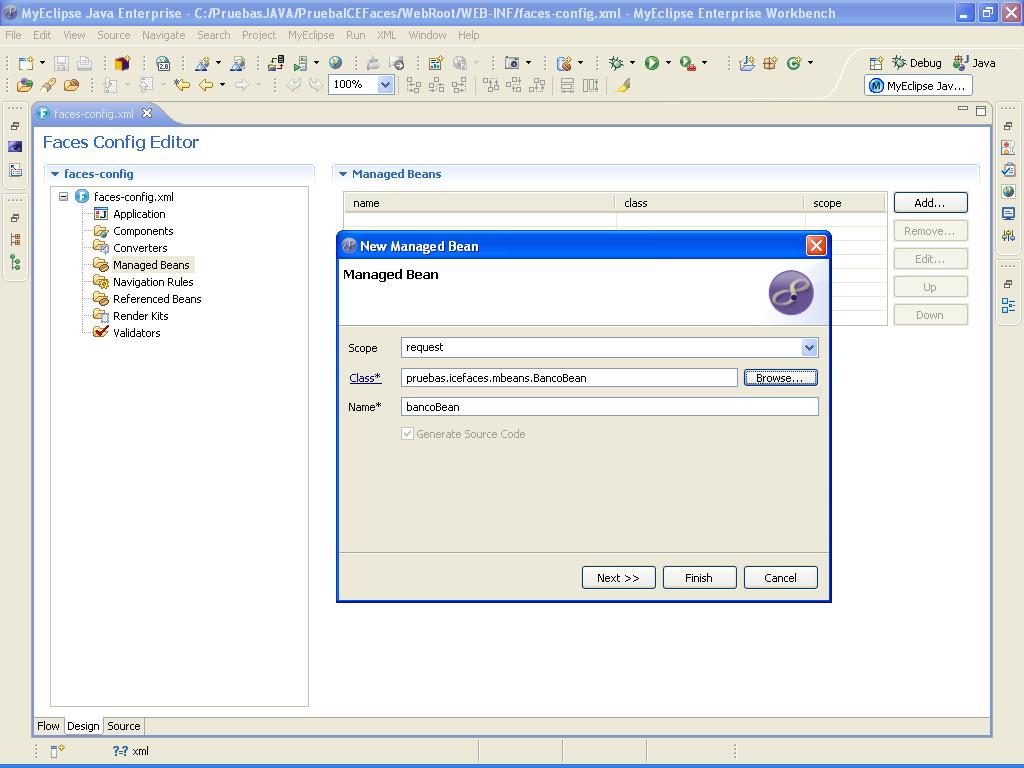Image resolution: width=1024 pixels, height=768 pixels.
Task: Click the Browse... button
Action: [x=780, y=377]
